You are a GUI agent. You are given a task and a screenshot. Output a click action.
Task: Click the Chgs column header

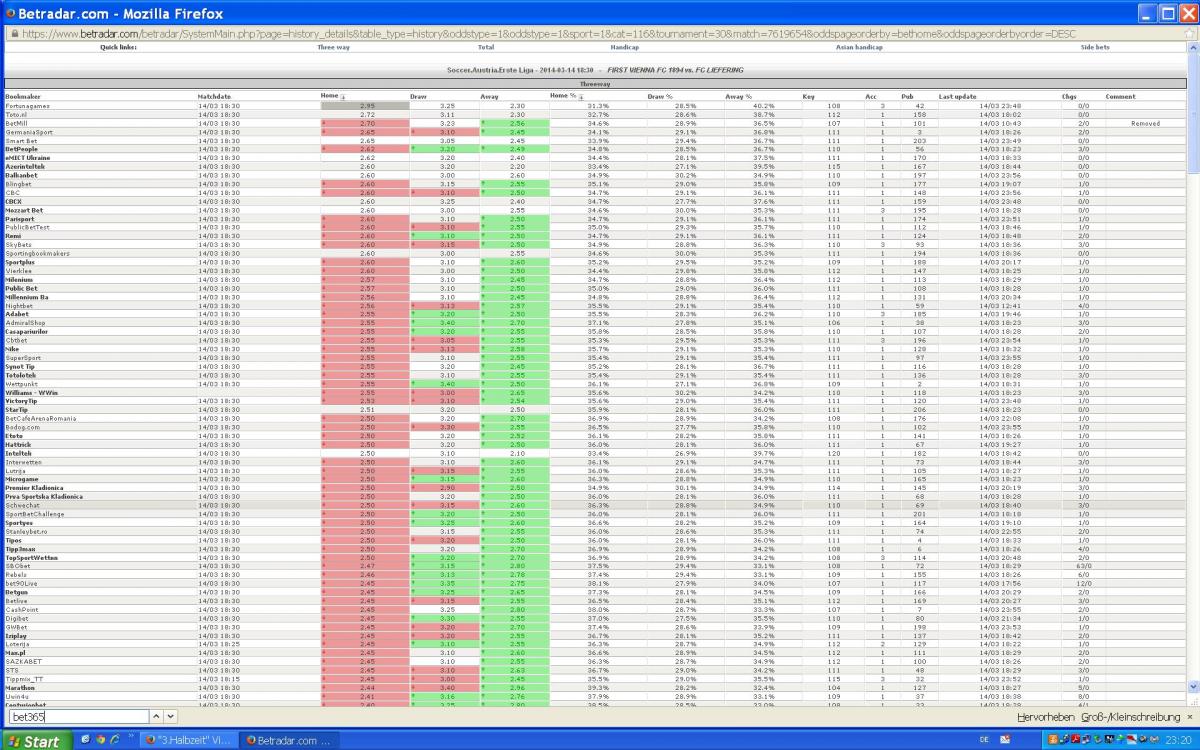1069,97
